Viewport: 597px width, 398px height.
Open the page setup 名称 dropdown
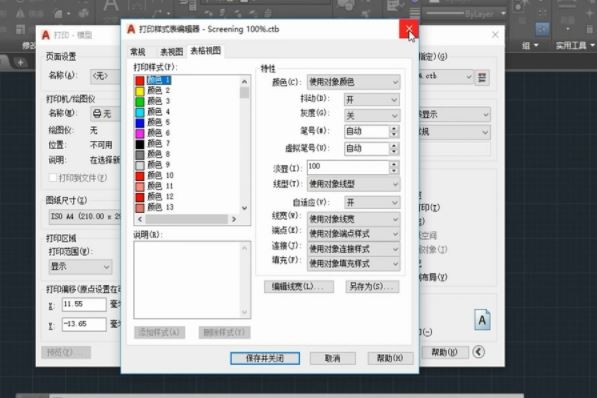[x=105, y=76]
